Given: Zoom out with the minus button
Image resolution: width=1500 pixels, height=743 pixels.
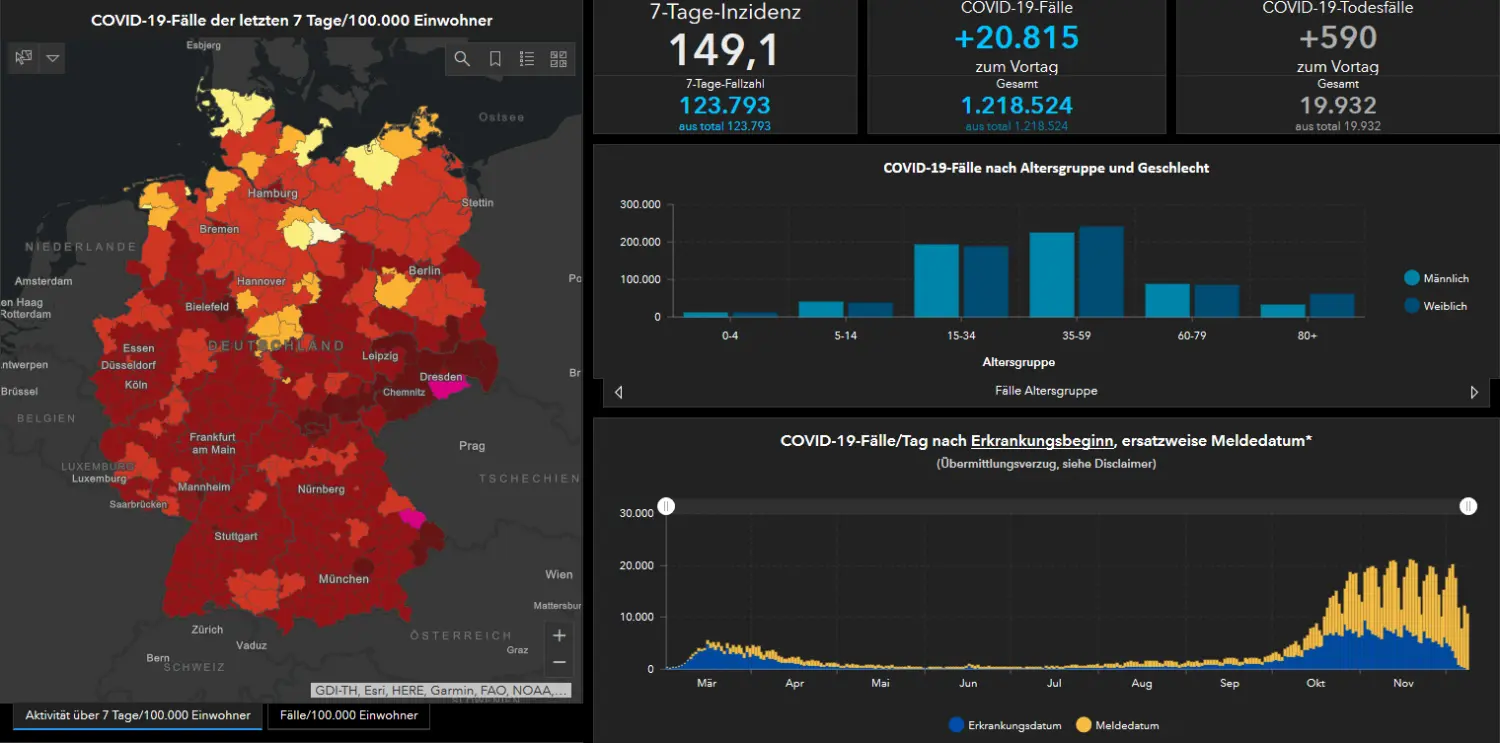Looking at the screenshot, I should [x=559, y=662].
